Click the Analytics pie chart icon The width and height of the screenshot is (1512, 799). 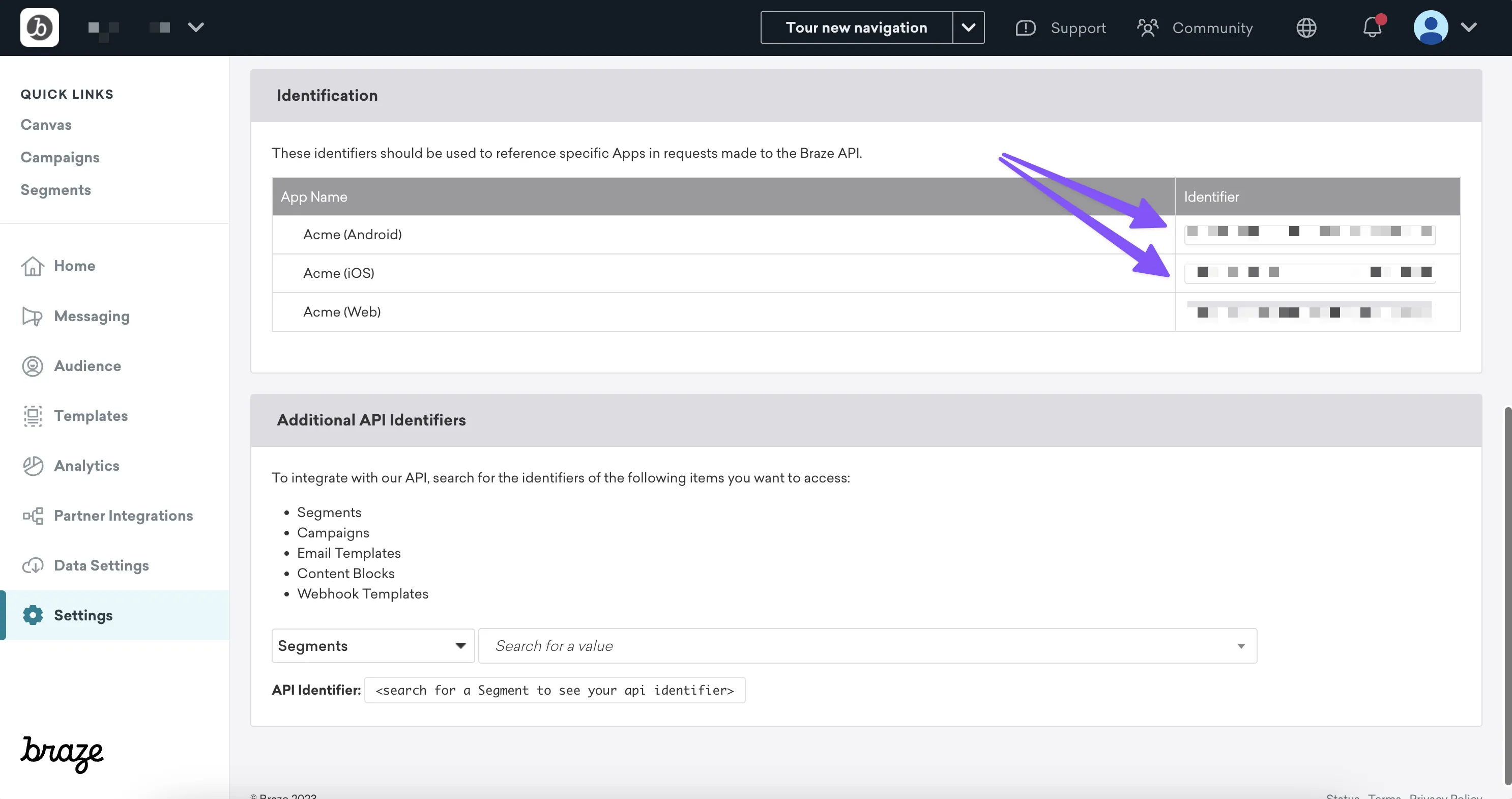32,466
